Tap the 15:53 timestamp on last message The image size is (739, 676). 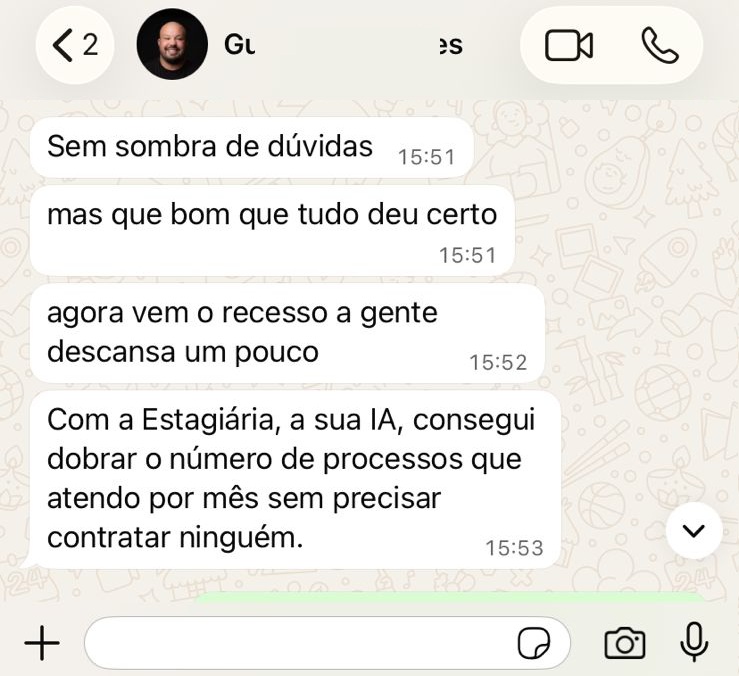pyautogui.click(x=514, y=548)
